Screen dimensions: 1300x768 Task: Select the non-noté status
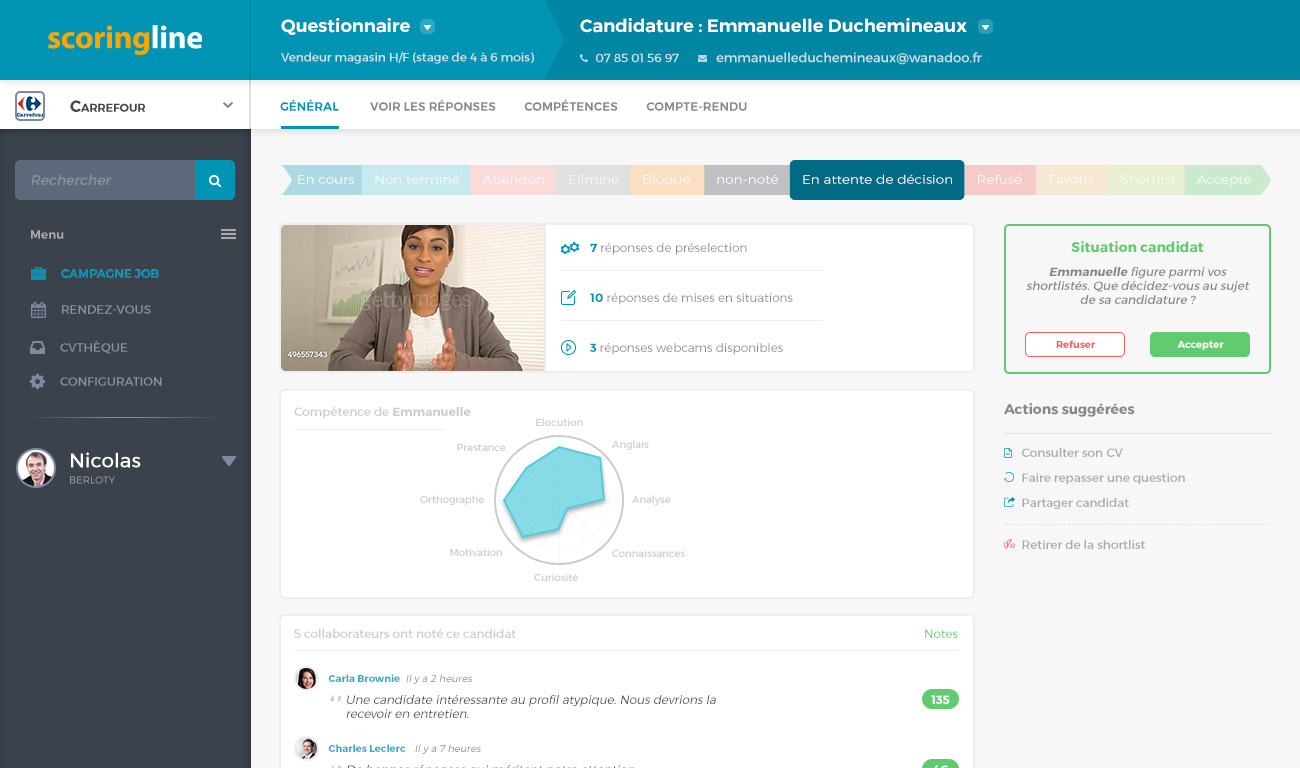[747, 180]
